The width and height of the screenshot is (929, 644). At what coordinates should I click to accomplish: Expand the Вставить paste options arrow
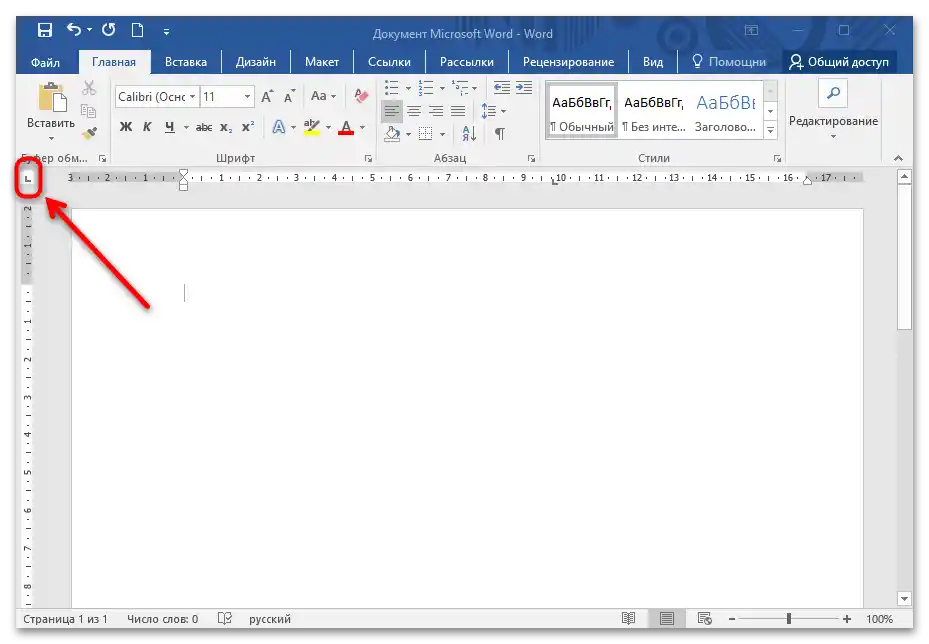pyautogui.click(x=52, y=139)
